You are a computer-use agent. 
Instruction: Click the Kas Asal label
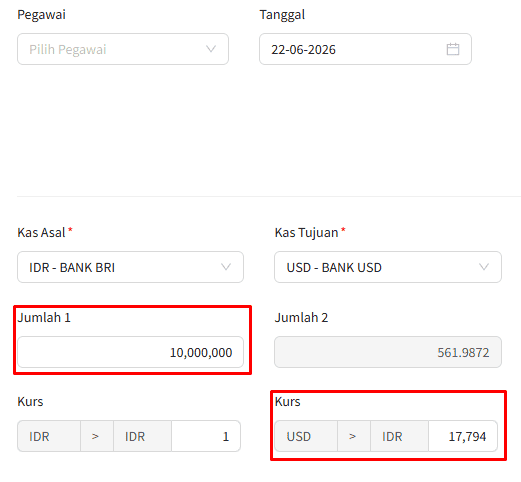[41, 232]
